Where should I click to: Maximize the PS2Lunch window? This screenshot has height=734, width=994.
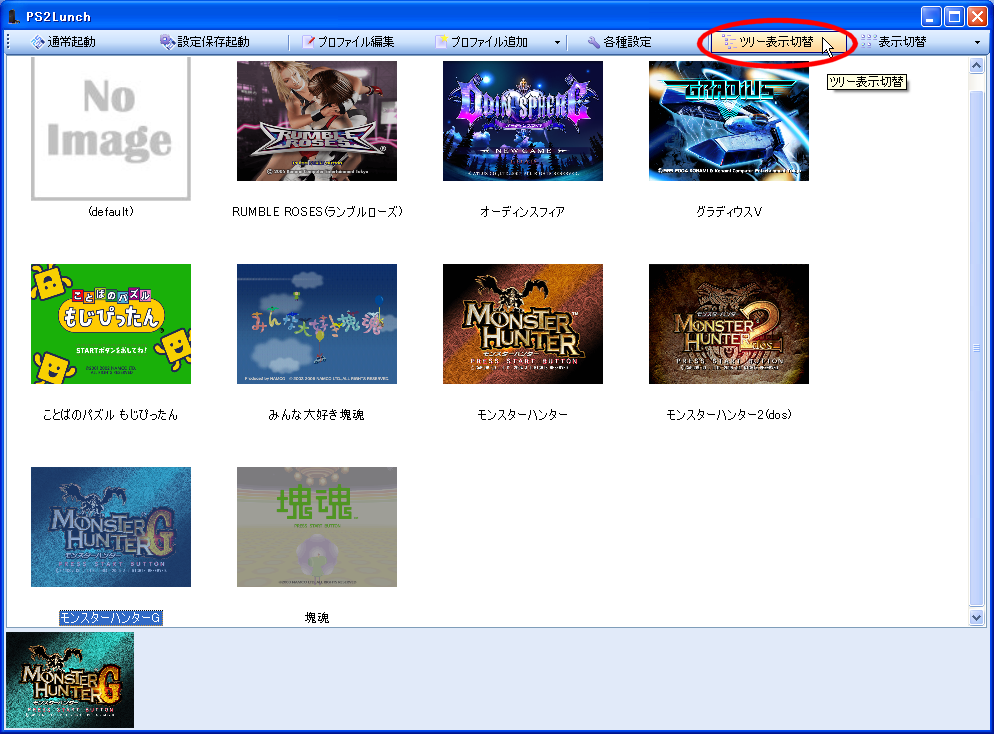954,16
